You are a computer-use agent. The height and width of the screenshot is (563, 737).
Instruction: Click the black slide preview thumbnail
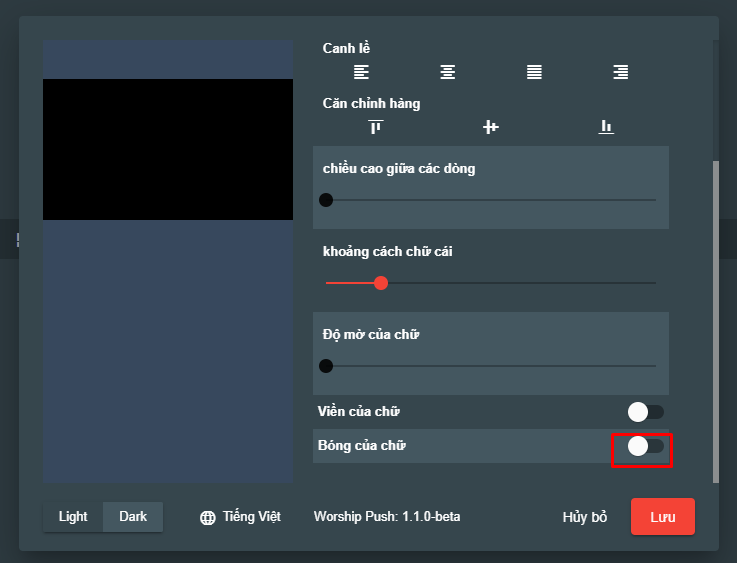168,149
